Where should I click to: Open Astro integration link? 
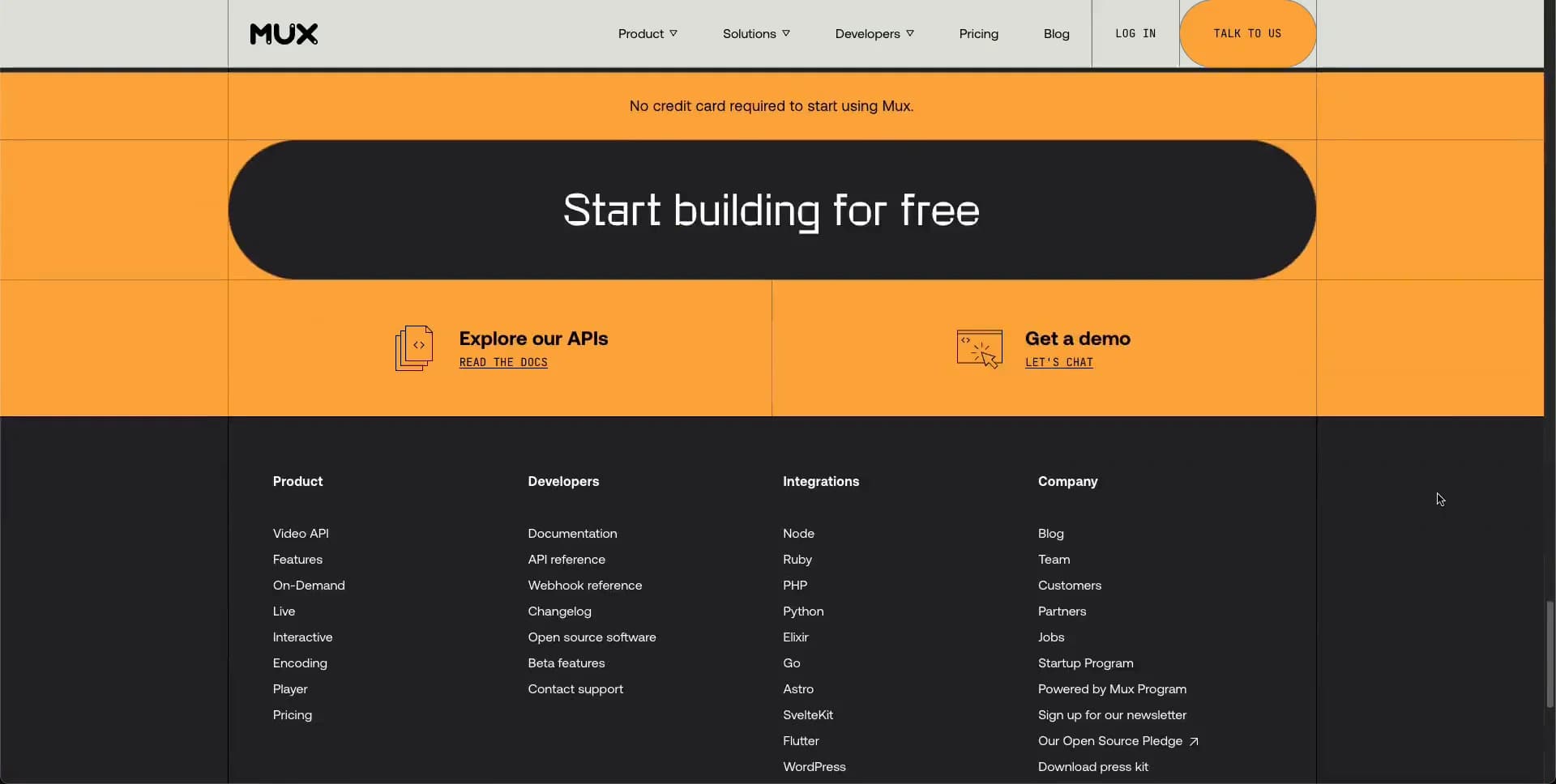(798, 689)
